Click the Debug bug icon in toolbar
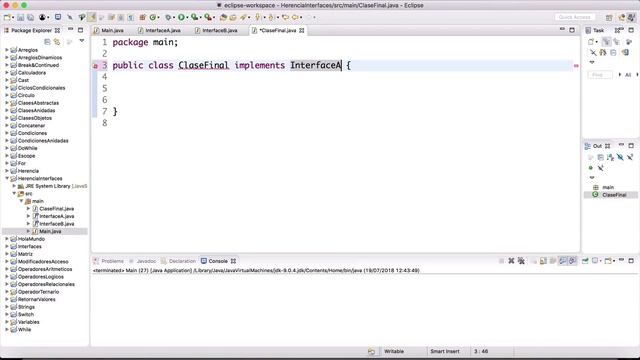Screen dimensions: 640x360 coord(168,18)
